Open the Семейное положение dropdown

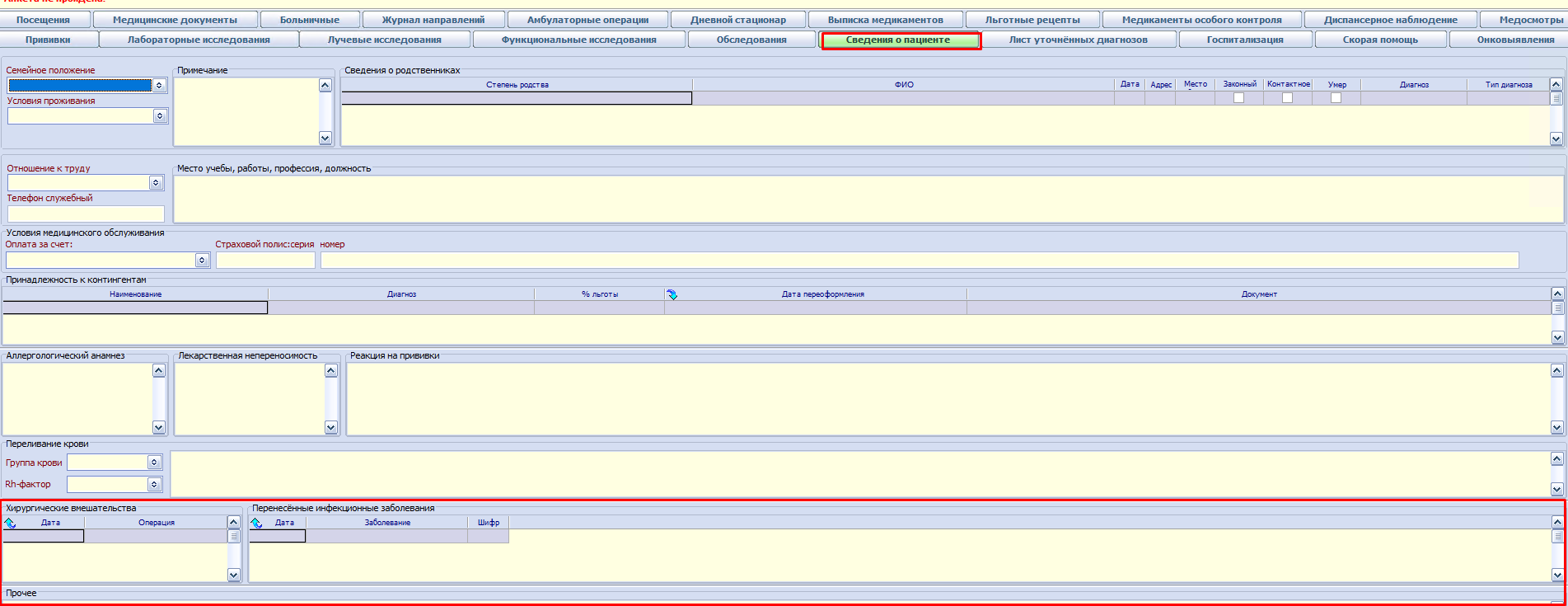click(x=159, y=86)
